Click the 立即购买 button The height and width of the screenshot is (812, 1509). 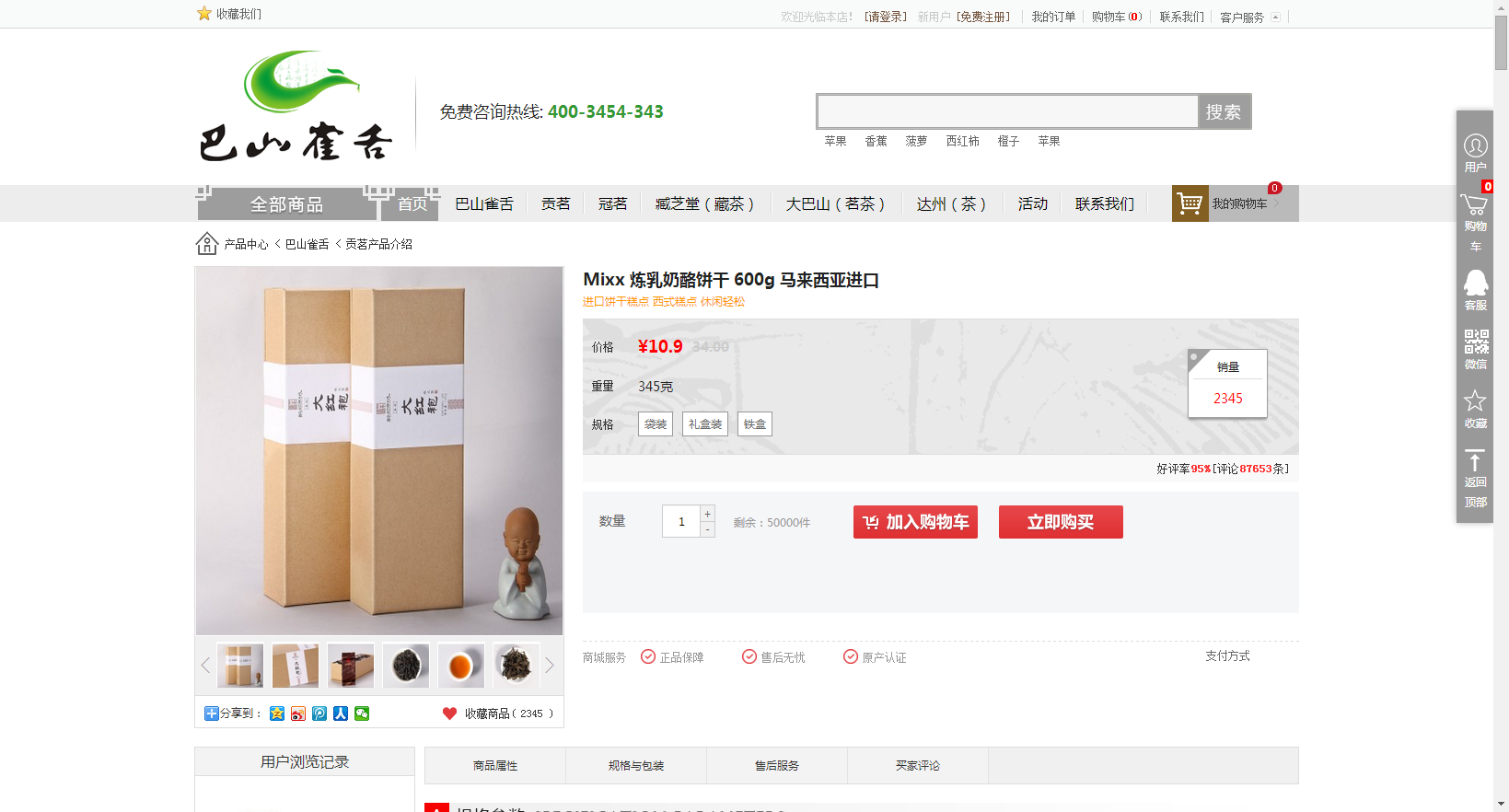[x=1061, y=522]
